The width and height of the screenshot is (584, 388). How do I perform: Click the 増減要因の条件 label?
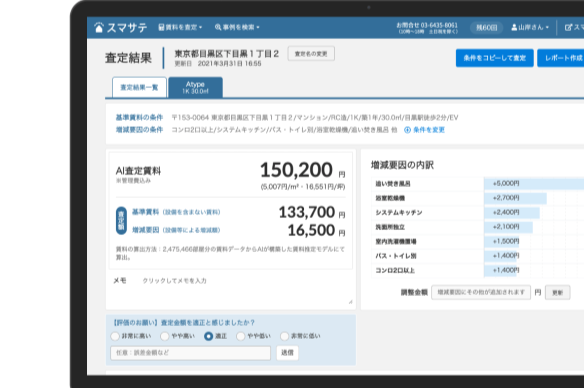pyautogui.click(x=139, y=130)
